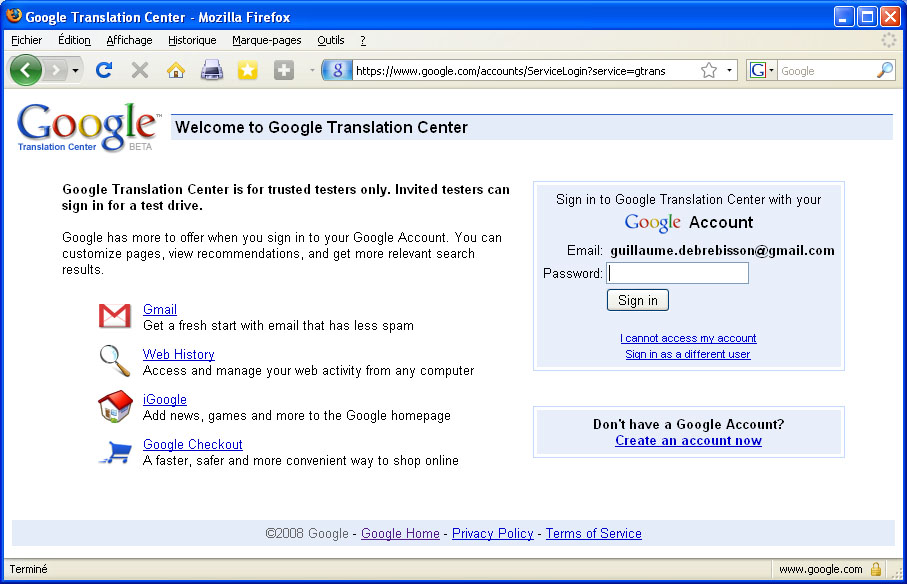
Task: Click the Firefox icon in the title bar
Action: pyautogui.click(x=14, y=16)
